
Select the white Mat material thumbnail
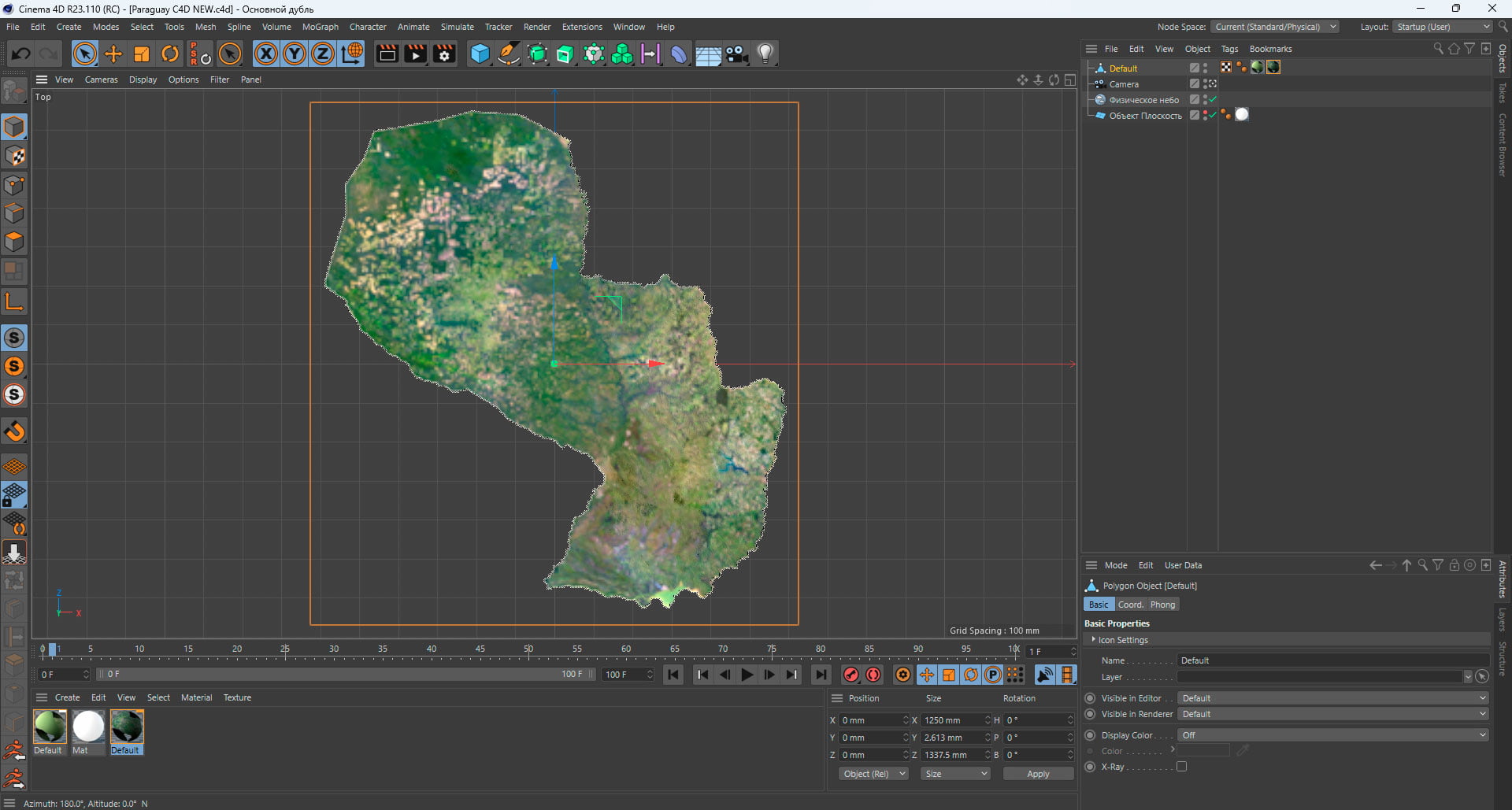point(88,727)
